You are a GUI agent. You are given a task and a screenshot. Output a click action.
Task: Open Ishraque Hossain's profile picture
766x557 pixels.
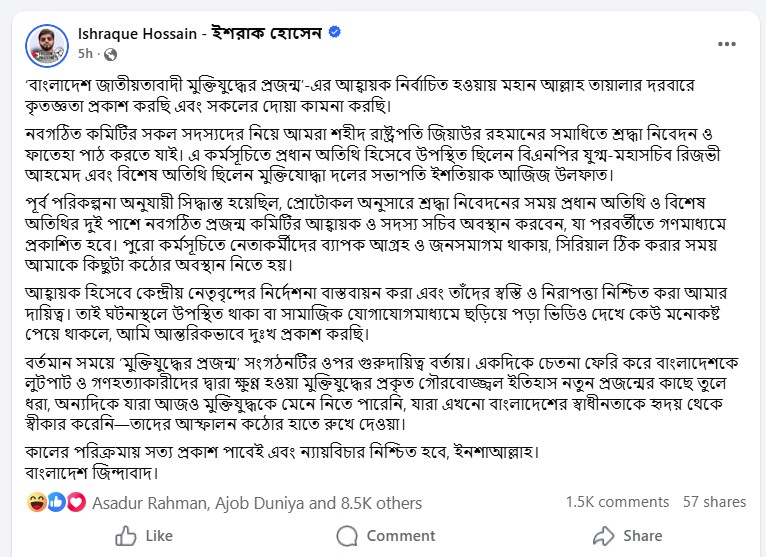[48, 42]
